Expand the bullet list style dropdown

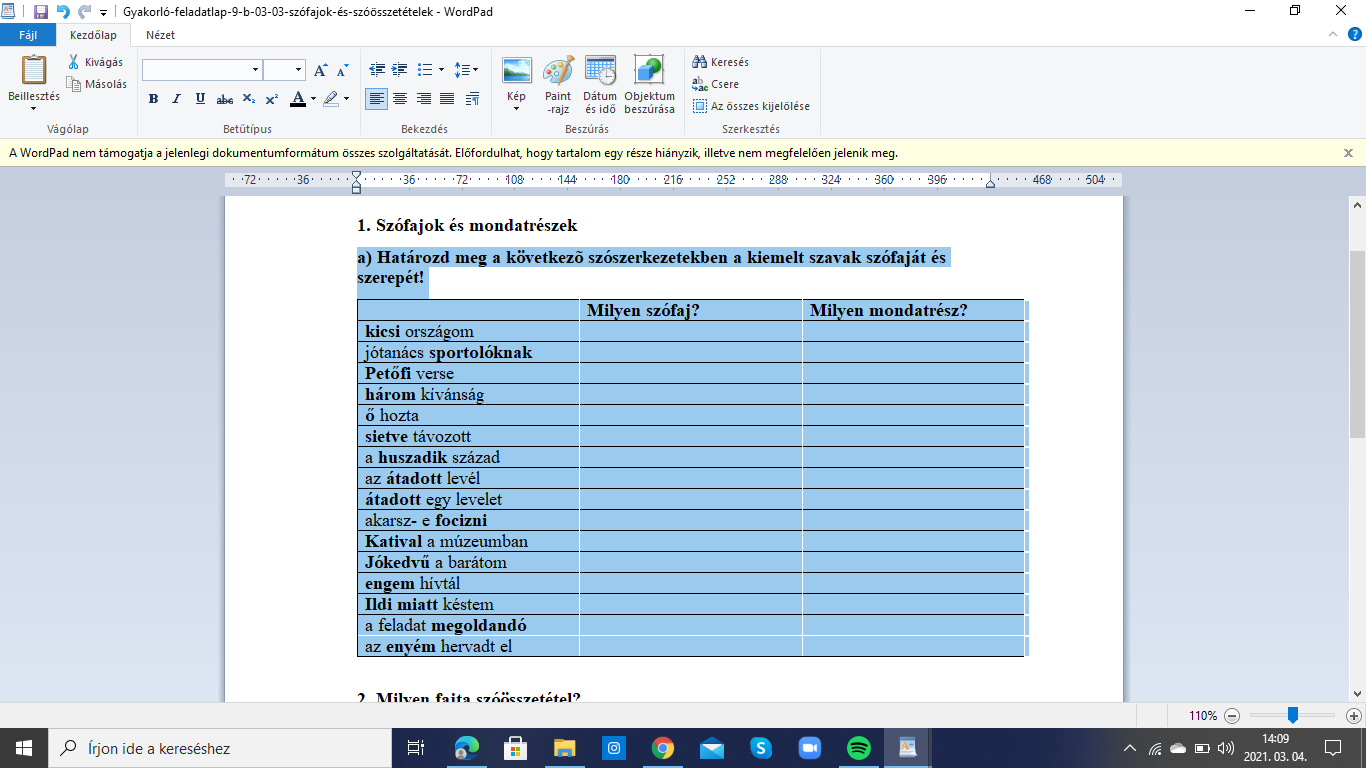(442, 70)
